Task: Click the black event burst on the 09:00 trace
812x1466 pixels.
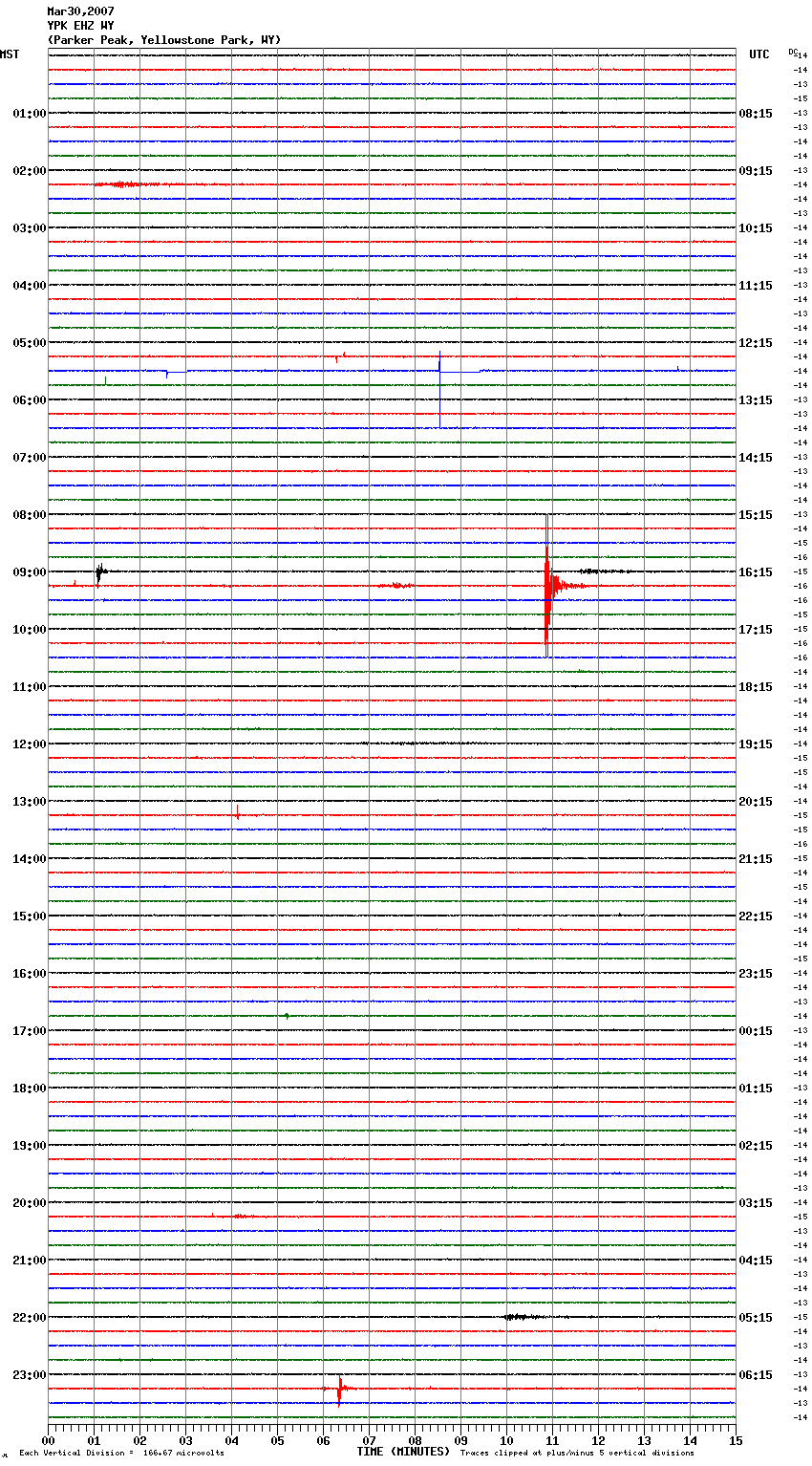Action: (98, 572)
